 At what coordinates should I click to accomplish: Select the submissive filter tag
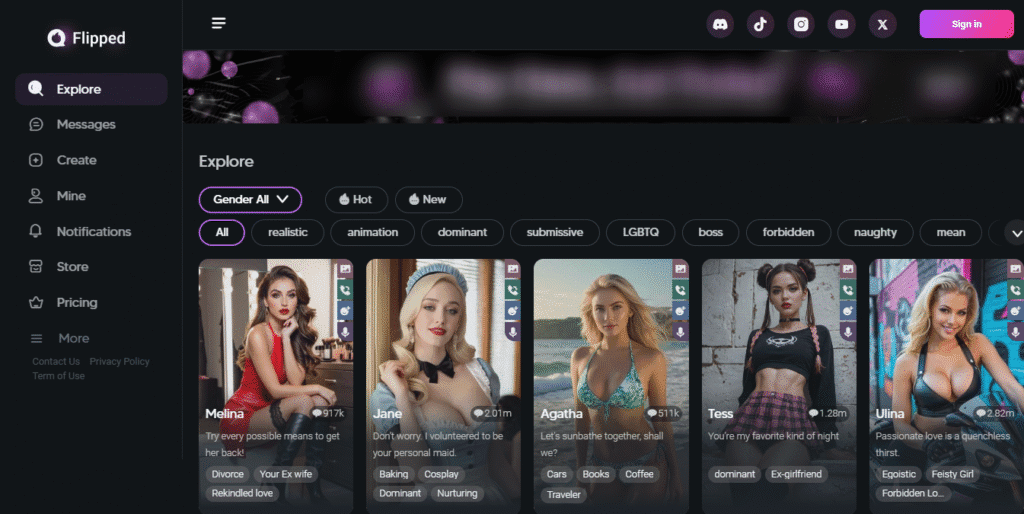(x=554, y=233)
